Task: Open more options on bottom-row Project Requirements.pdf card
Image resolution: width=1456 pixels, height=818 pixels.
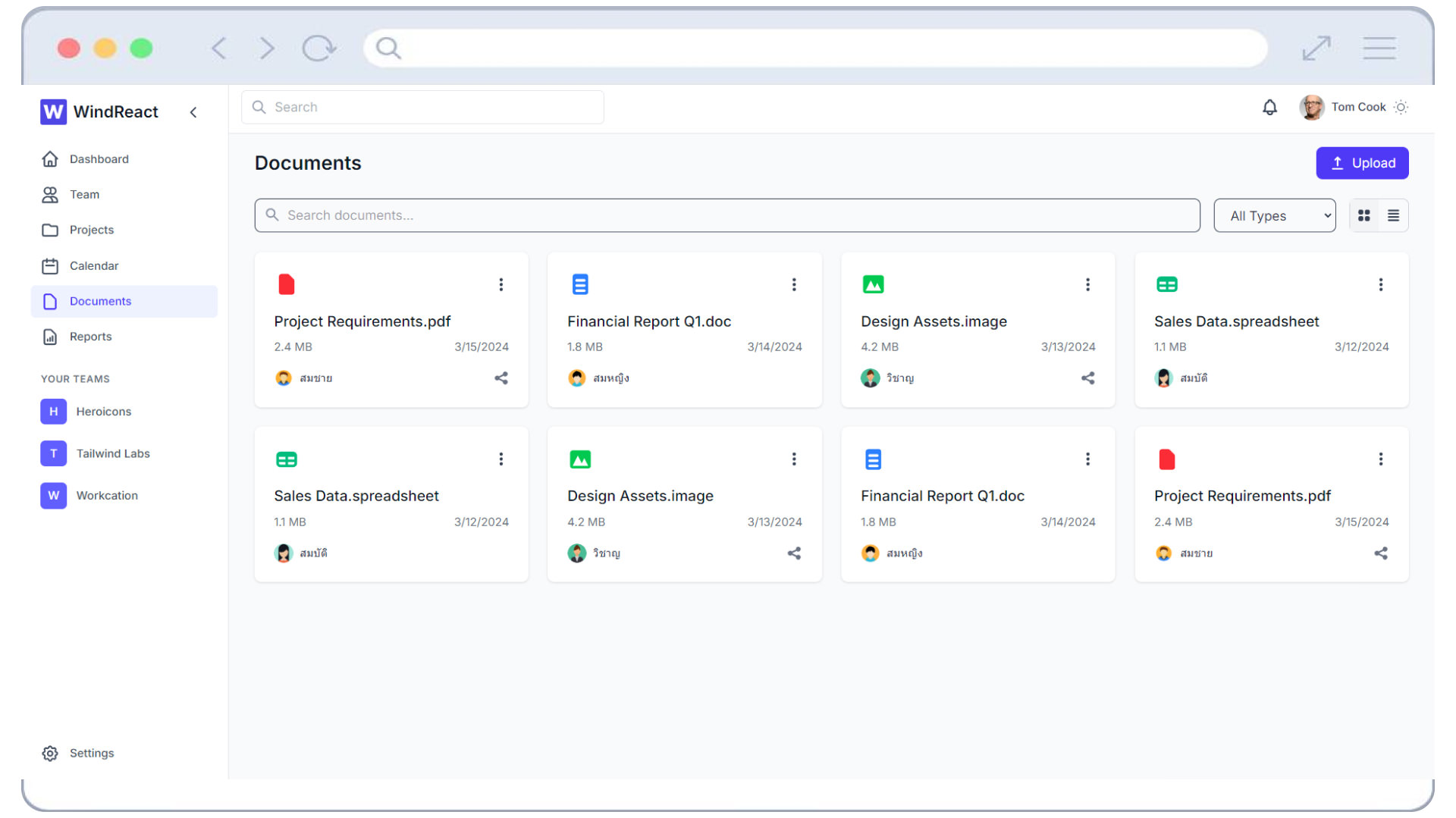Action: (x=1381, y=459)
